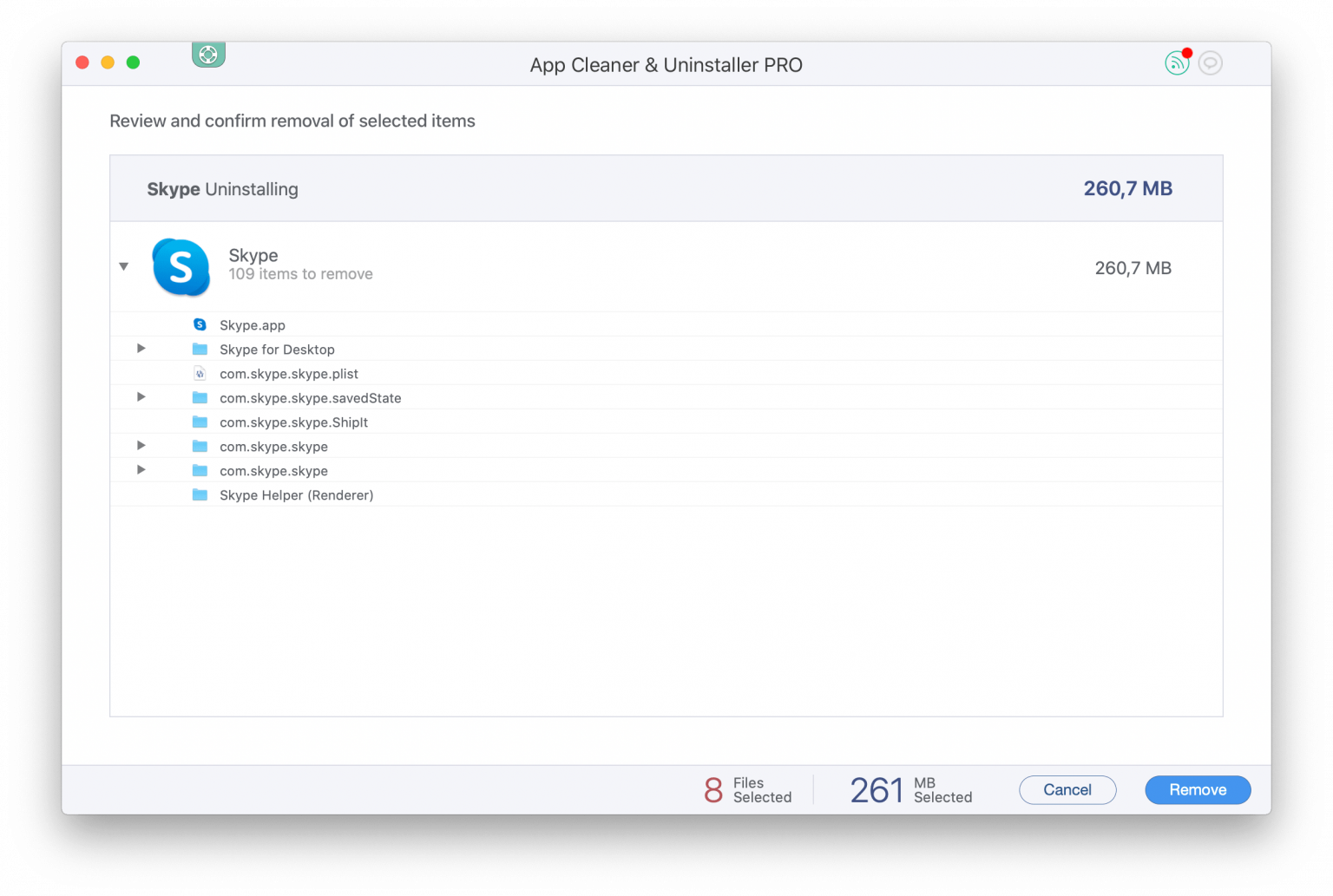Screen dimensions: 1333x896
Task: Click the Skype for Desktop folder icon
Action: [x=200, y=349]
